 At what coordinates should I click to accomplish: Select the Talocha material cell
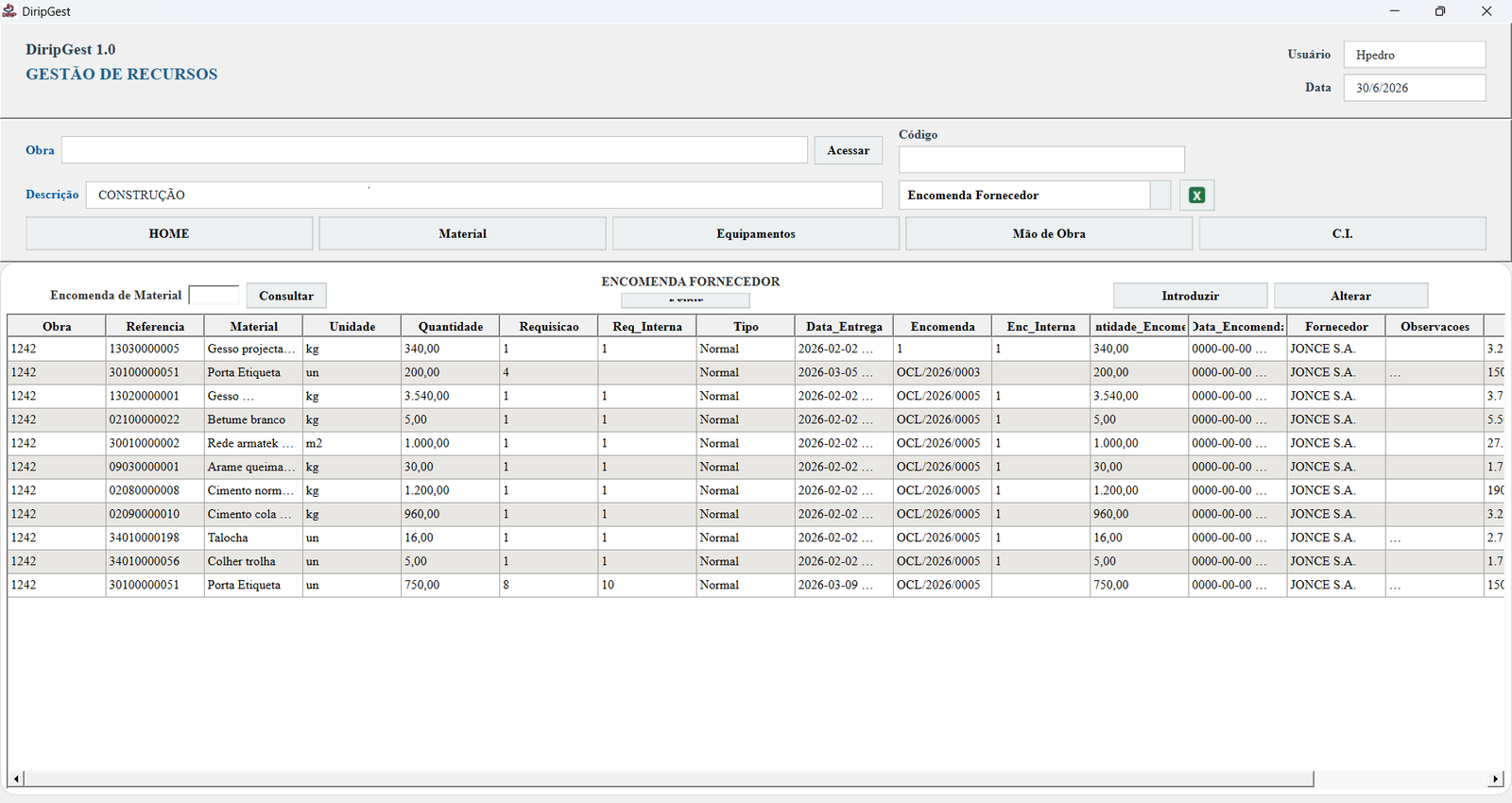coord(254,538)
